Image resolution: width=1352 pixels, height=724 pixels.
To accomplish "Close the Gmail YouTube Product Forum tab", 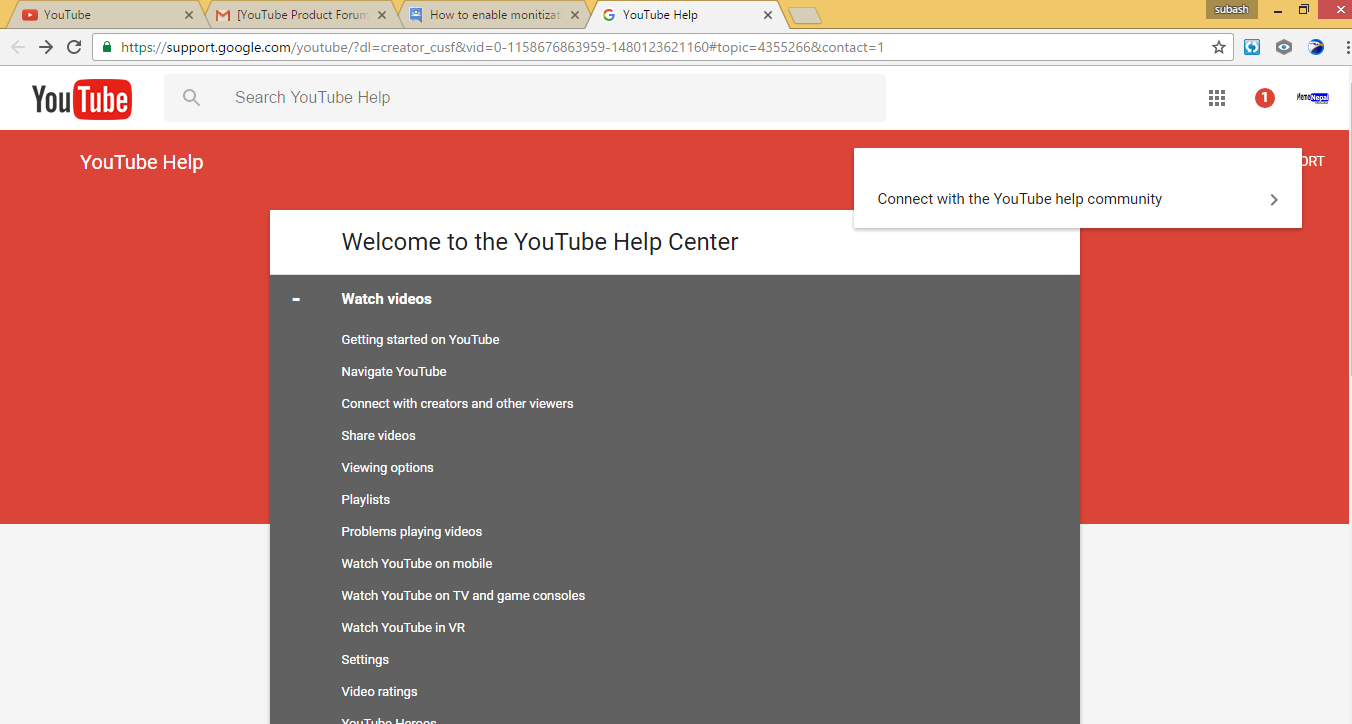I will (x=382, y=15).
